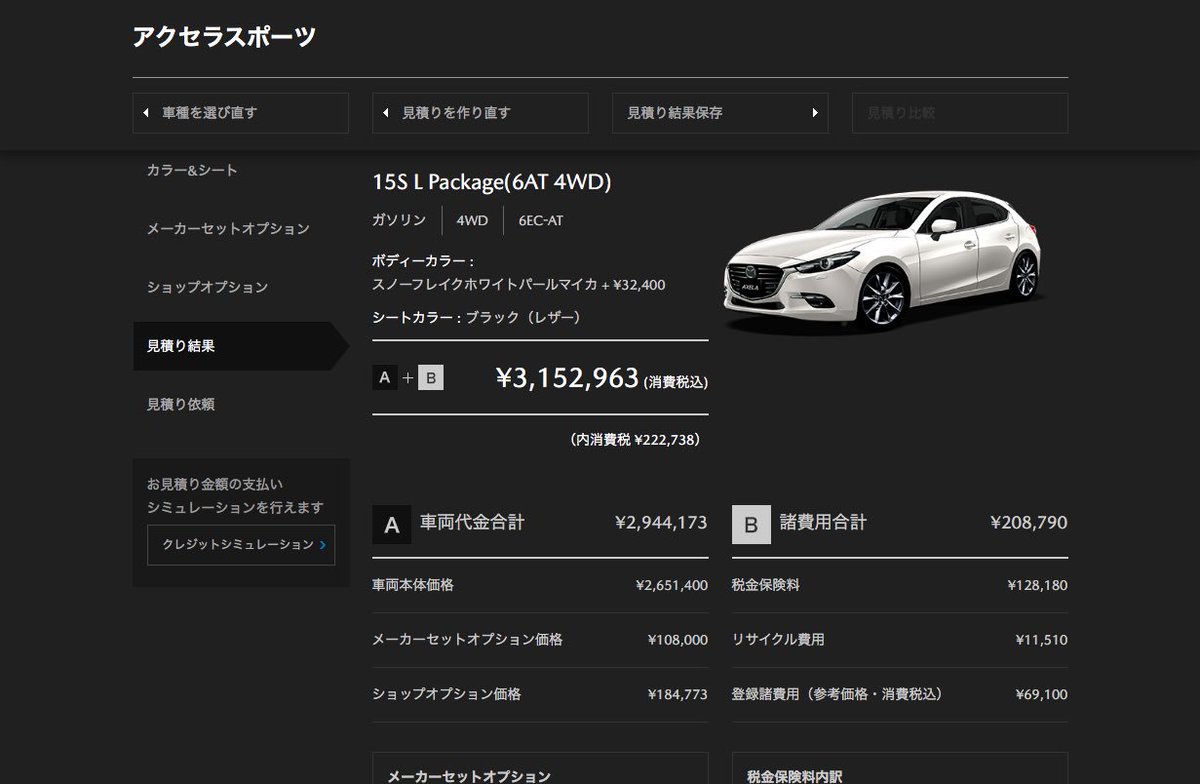
Task: Select 見積り結果 step in the sidebar
Action: 241,346
